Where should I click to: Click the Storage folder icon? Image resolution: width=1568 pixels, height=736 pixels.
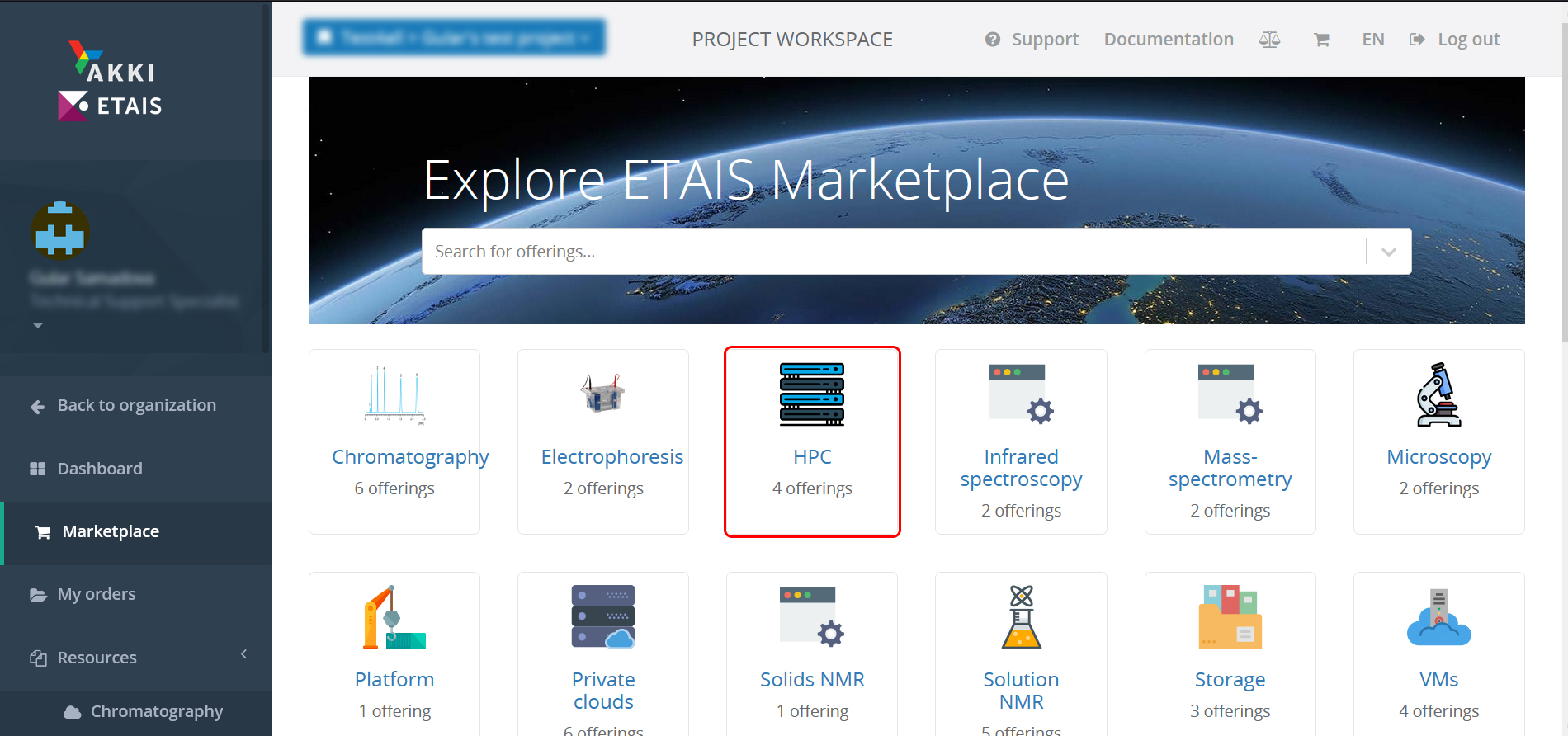tap(1230, 617)
